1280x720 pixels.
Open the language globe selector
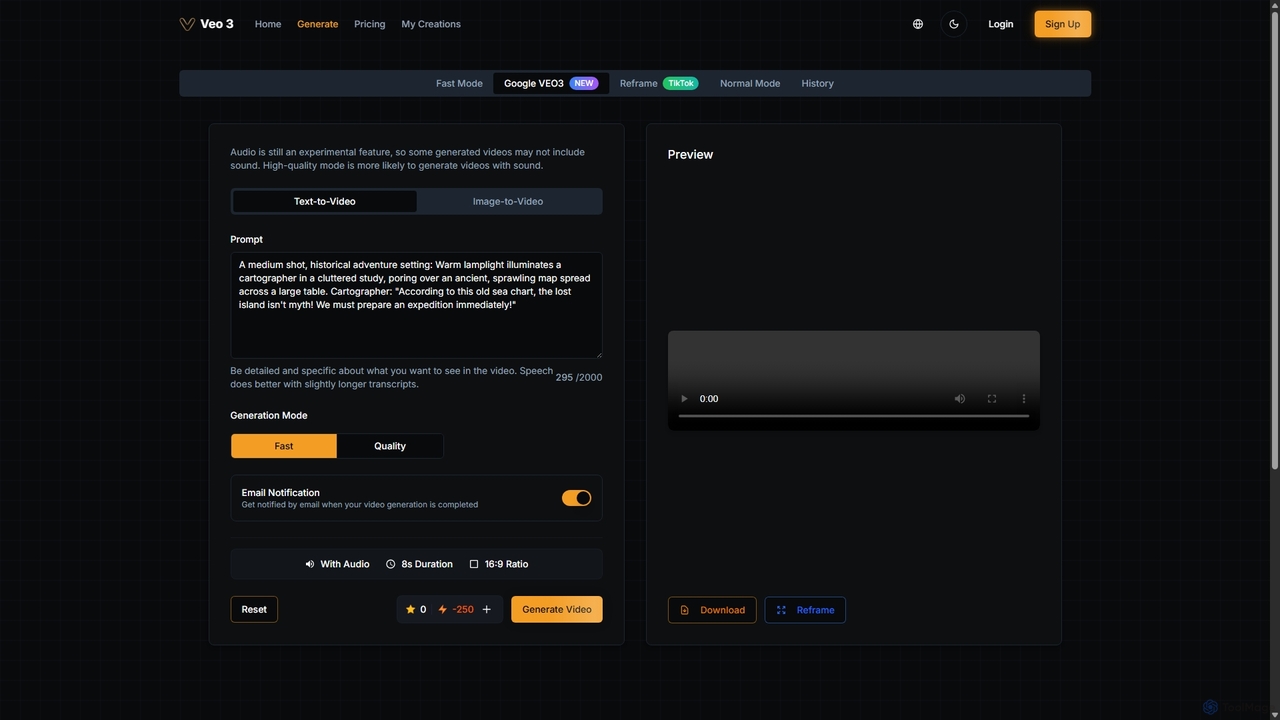[918, 24]
